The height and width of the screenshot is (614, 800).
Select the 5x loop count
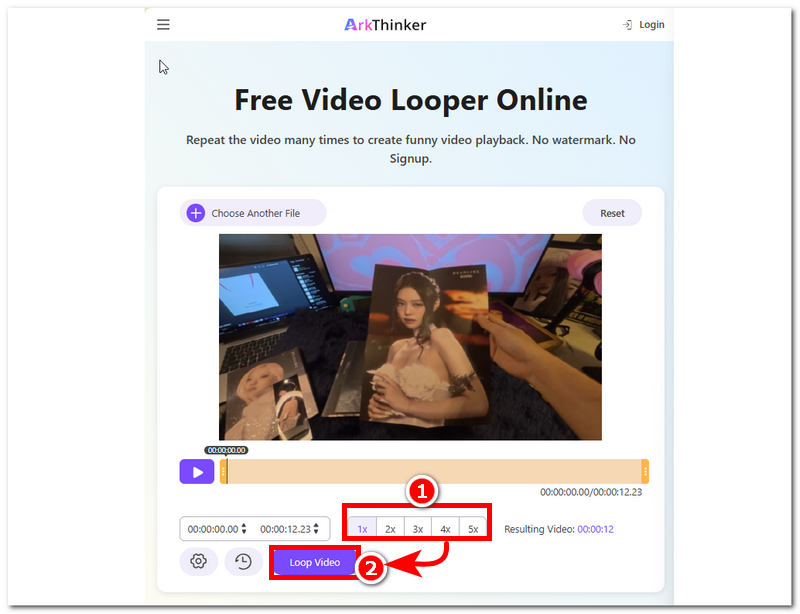pyautogui.click(x=473, y=528)
